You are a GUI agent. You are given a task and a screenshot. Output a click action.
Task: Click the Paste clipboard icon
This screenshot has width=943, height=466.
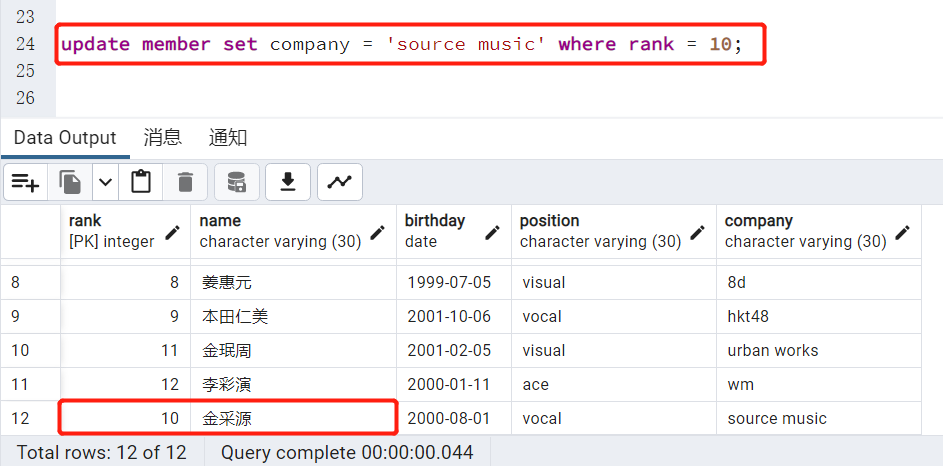click(x=141, y=182)
